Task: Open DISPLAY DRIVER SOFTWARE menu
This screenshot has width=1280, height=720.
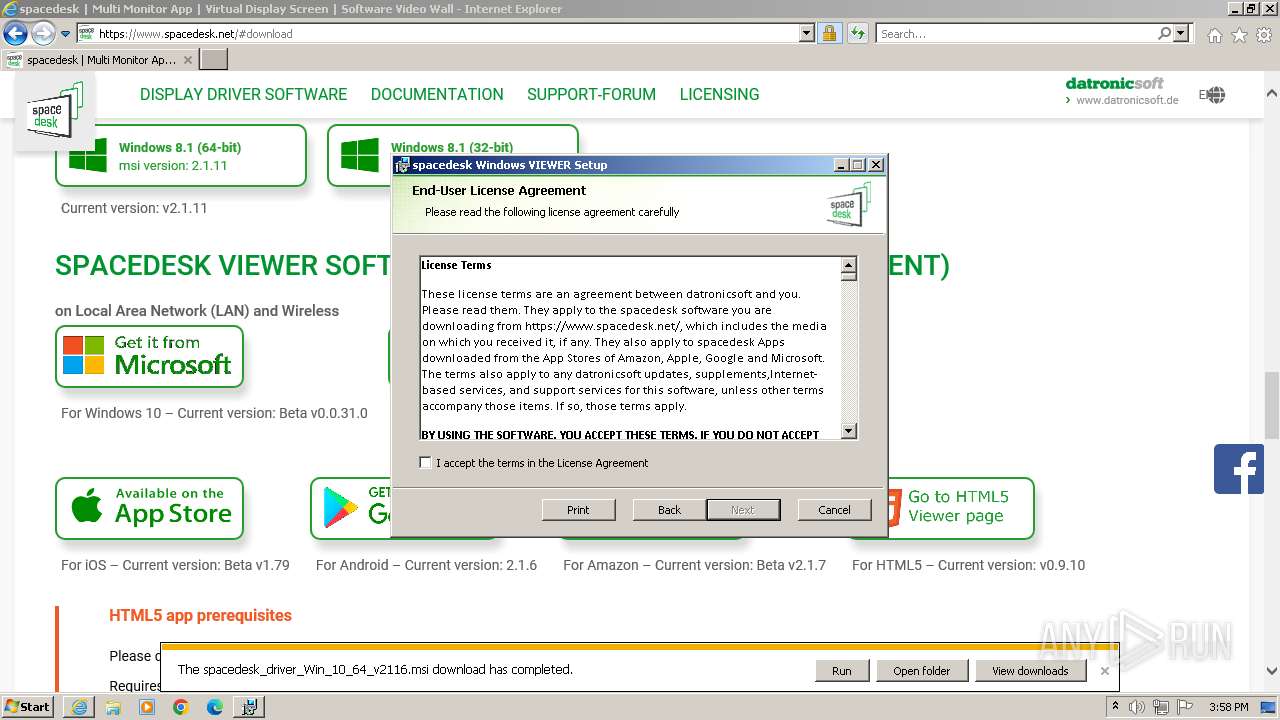Action: [x=243, y=94]
